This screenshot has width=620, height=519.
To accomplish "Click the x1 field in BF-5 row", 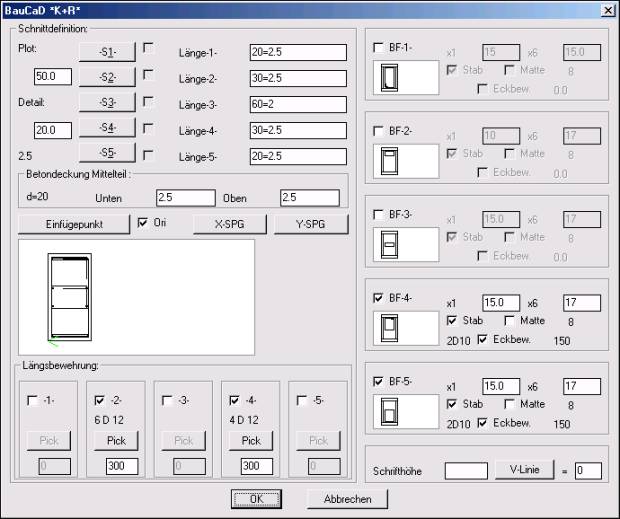I will pos(501,386).
